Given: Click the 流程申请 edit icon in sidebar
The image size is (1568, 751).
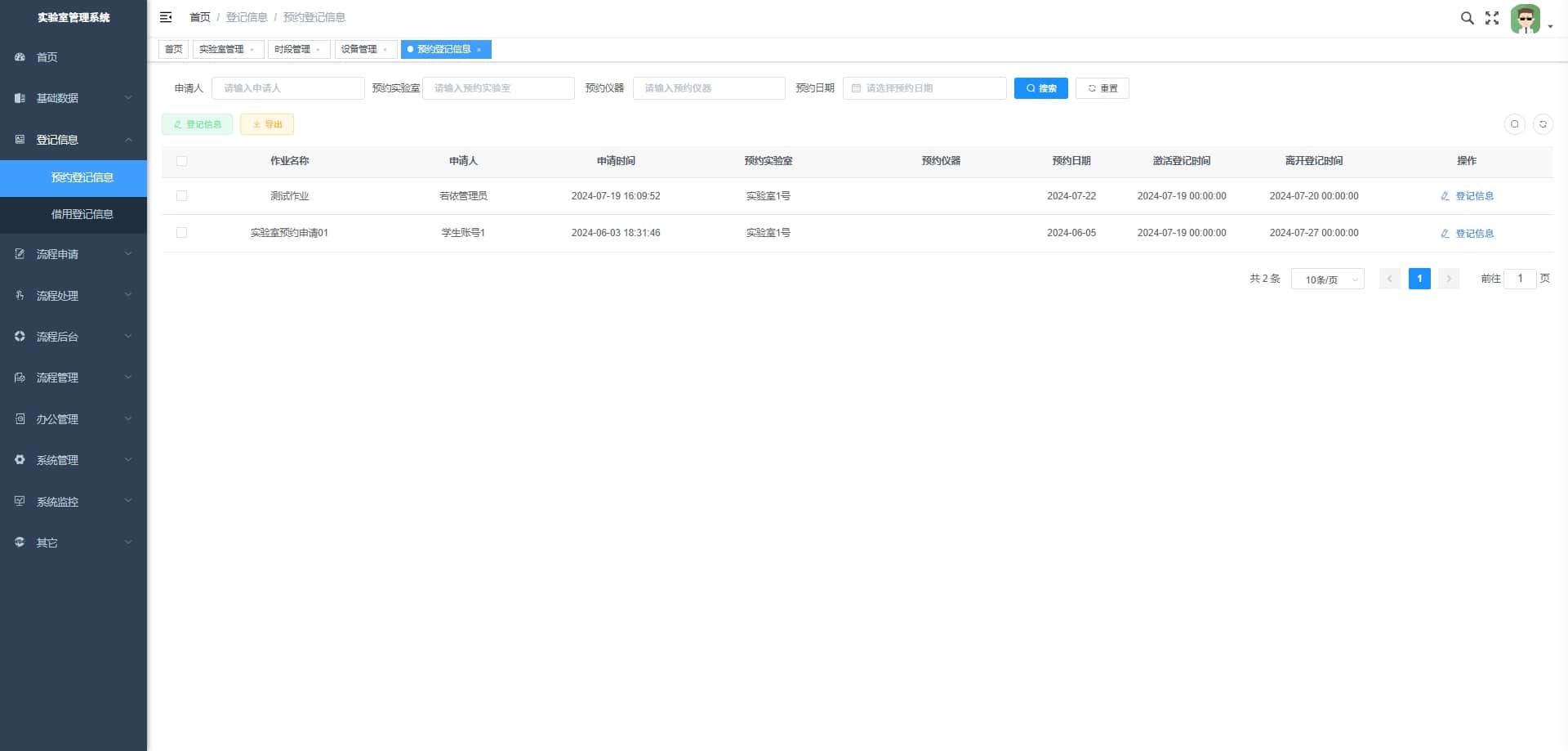Looking at the screenshot, I should [20, 254].
